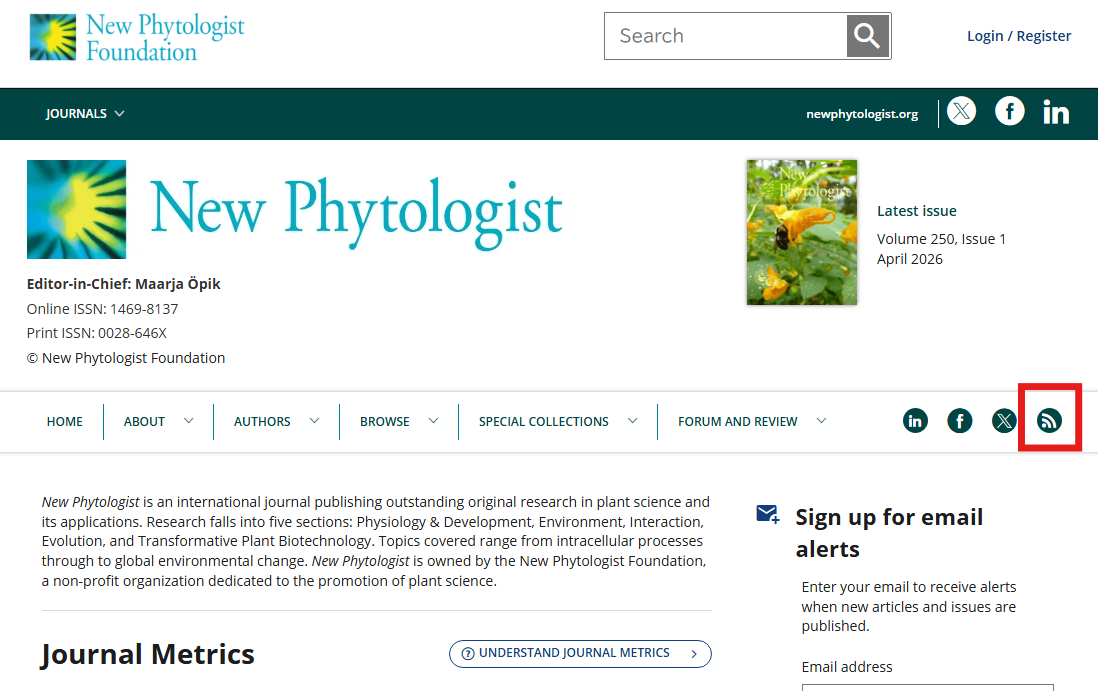The height and width of the screenshot is (691, 1098).
Task: Click LinkedIn icon in journal navigation bar
Action: tap(915, 421)
